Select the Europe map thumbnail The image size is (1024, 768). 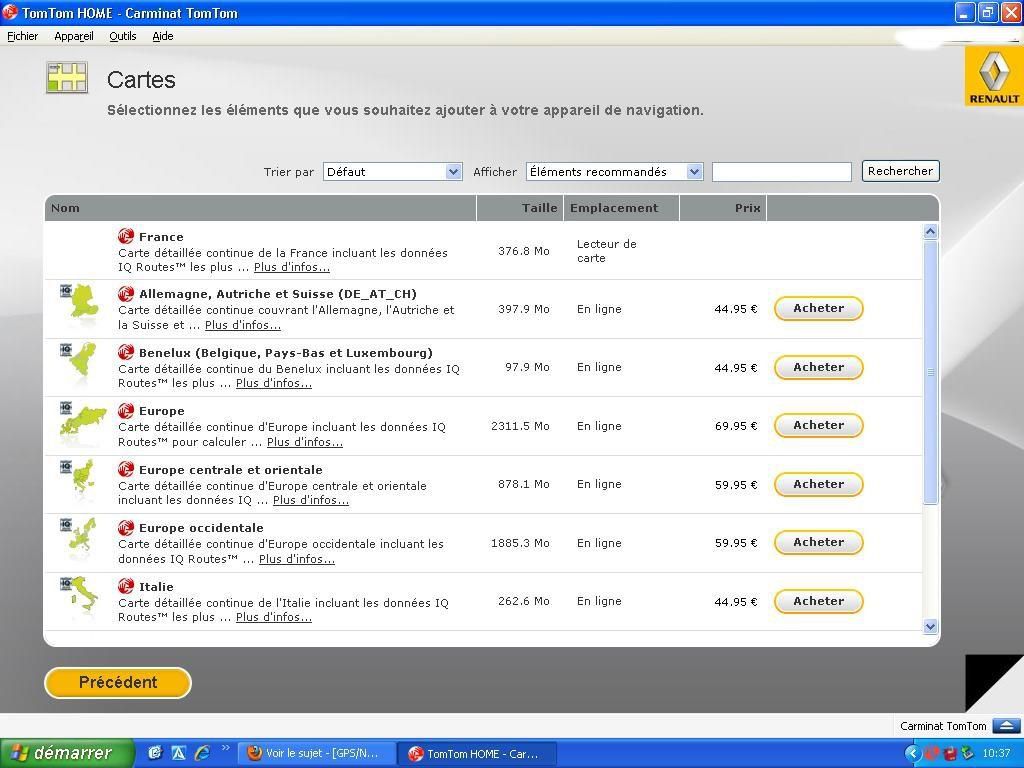[82, 421]
